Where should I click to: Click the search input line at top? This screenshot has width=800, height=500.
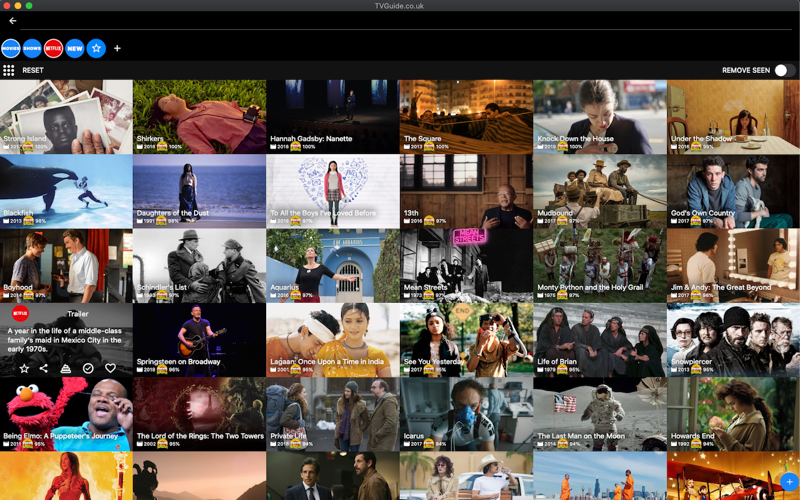pos(406,23)
